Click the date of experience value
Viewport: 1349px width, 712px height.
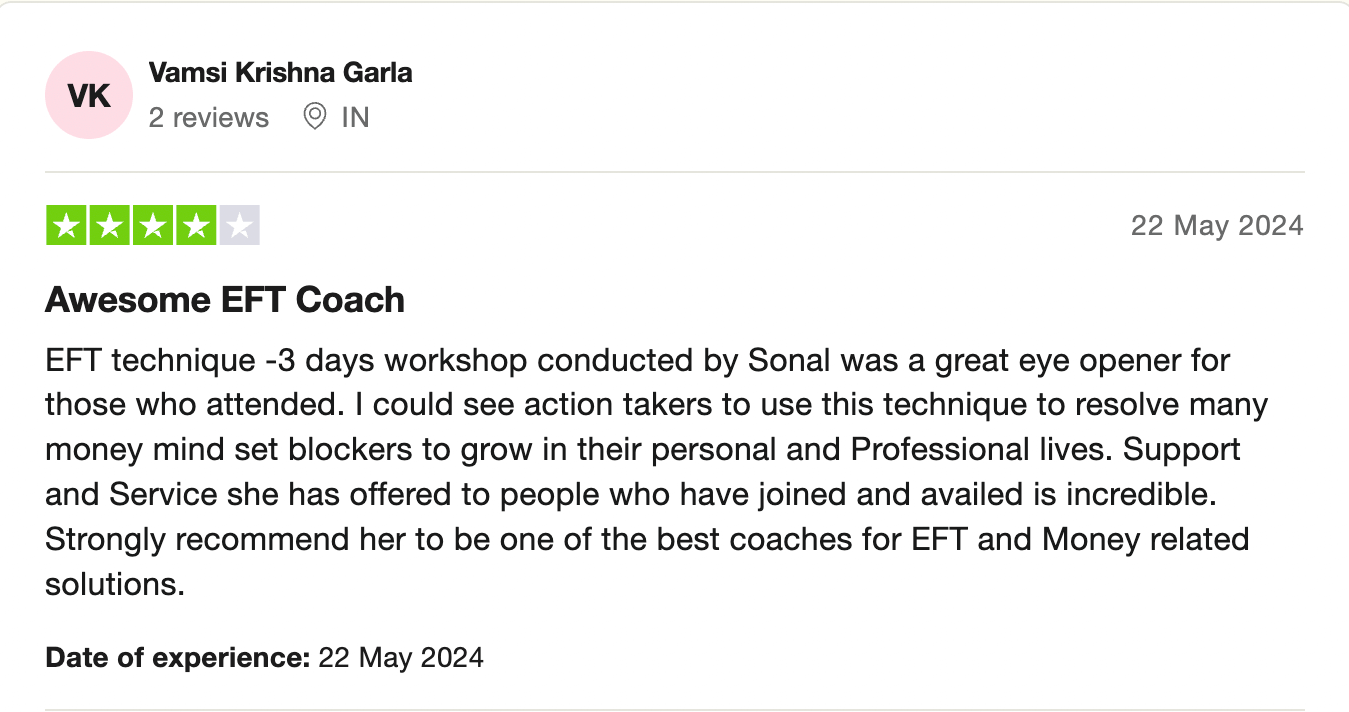400,658
